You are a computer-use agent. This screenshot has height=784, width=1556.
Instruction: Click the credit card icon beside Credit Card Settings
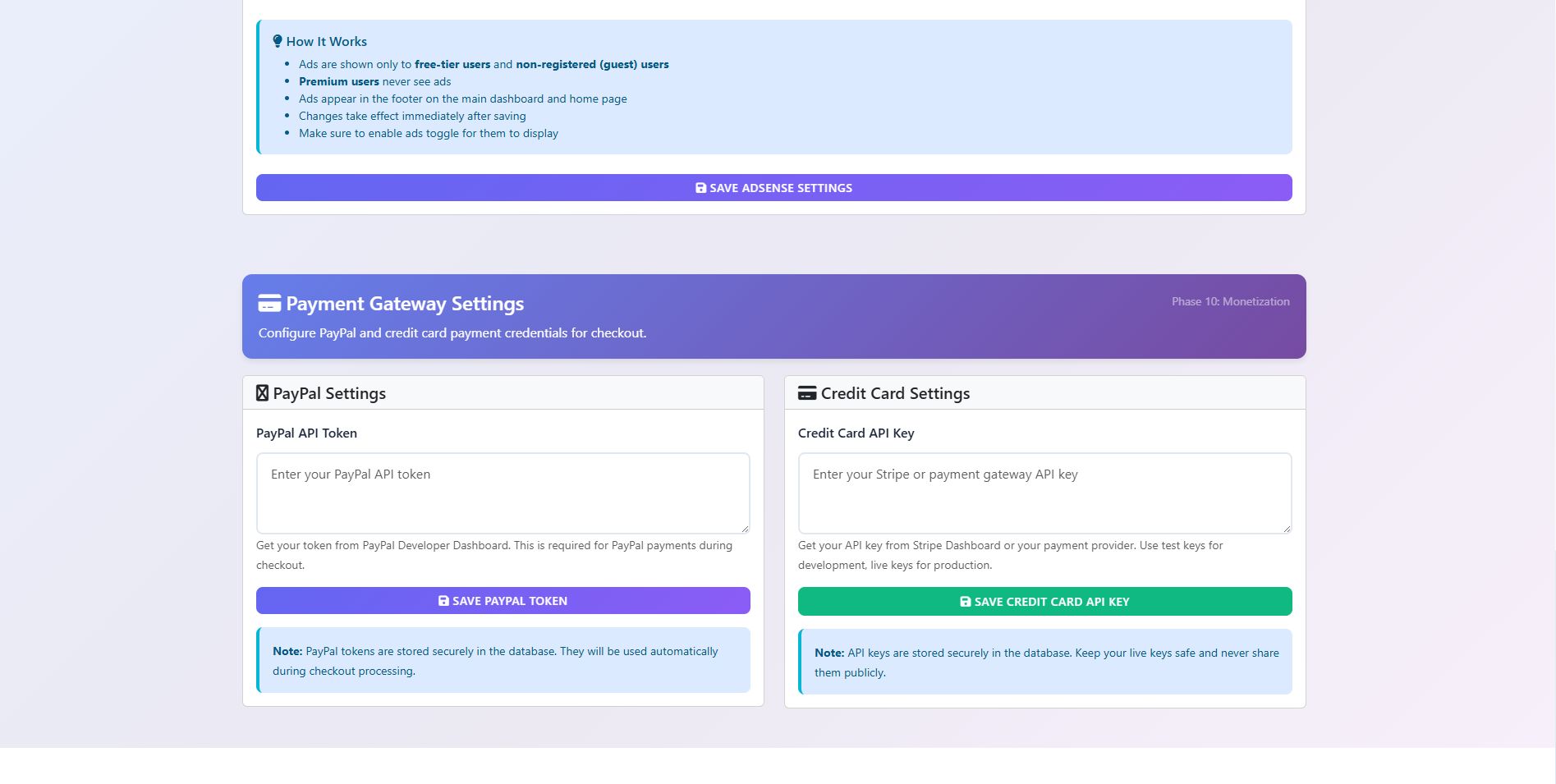tap(807, 393)
